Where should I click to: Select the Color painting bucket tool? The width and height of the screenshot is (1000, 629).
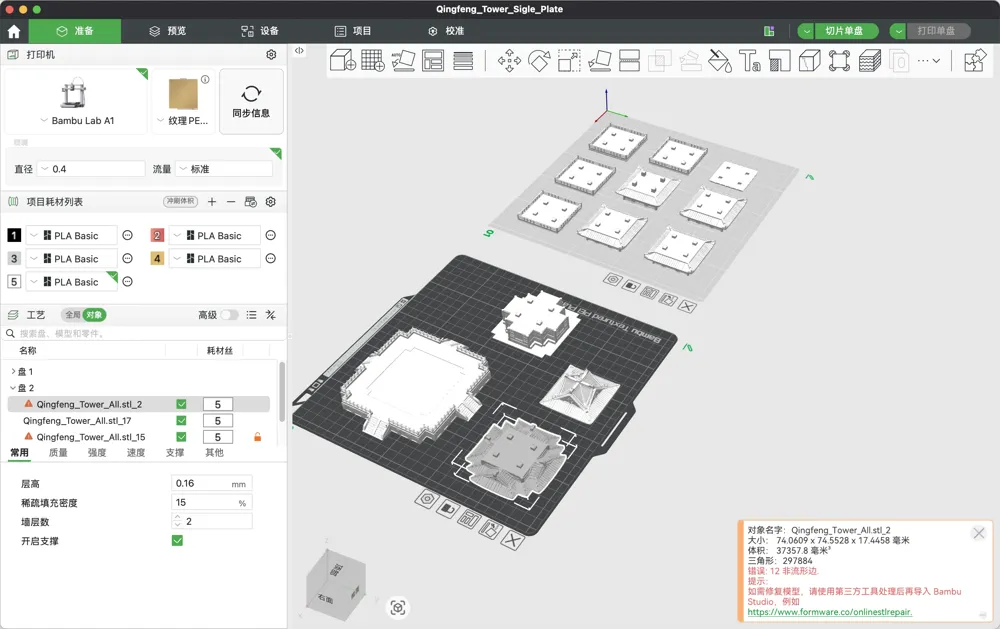(x=719, y=61)
